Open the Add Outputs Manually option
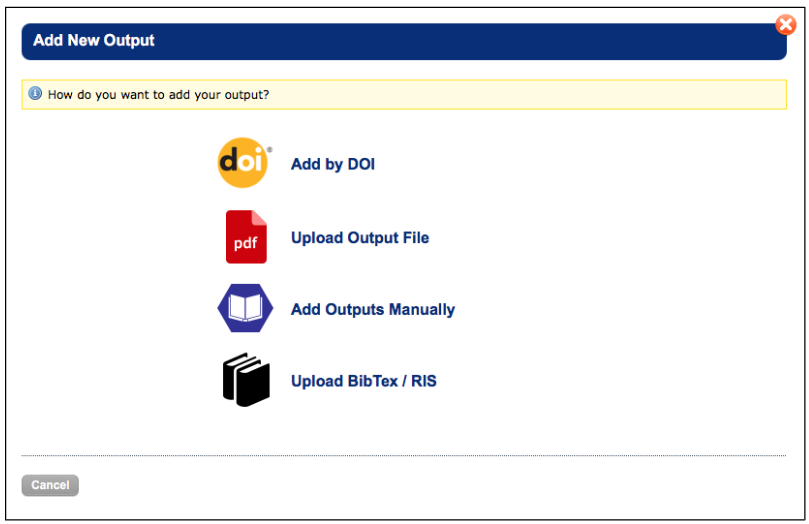Image resolution: width=809 pixels, height=524 pixels. [x=373, y=310]
